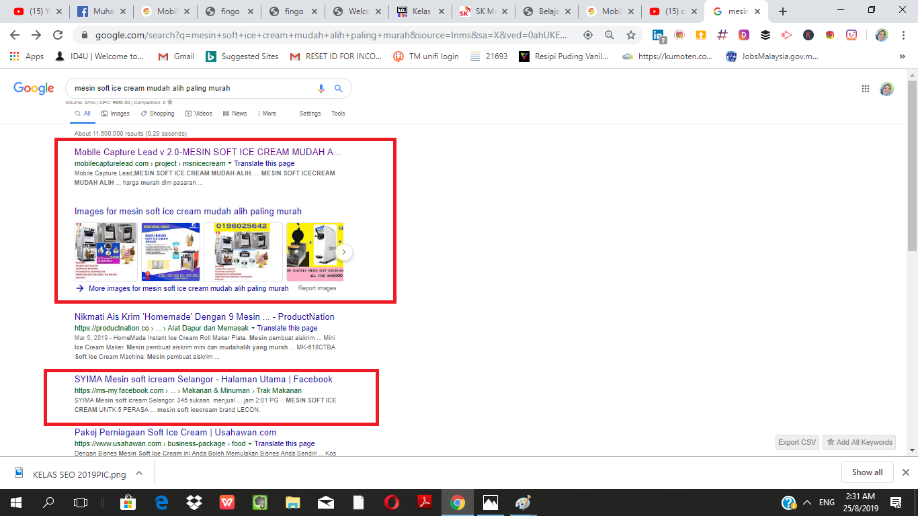Open the LinkedIn extension icon
The width and height of the screenshot is (918, 516).
(658, 35)
